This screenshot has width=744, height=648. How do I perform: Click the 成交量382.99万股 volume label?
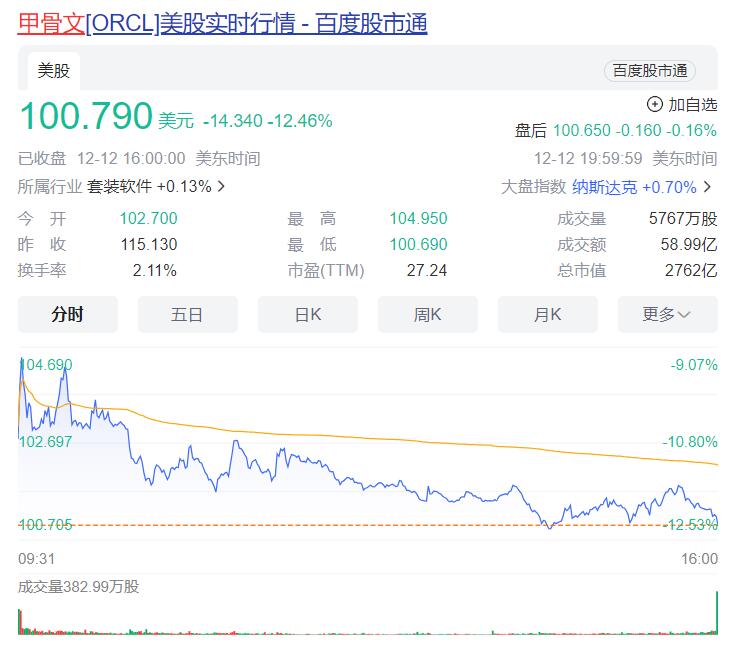78,587
